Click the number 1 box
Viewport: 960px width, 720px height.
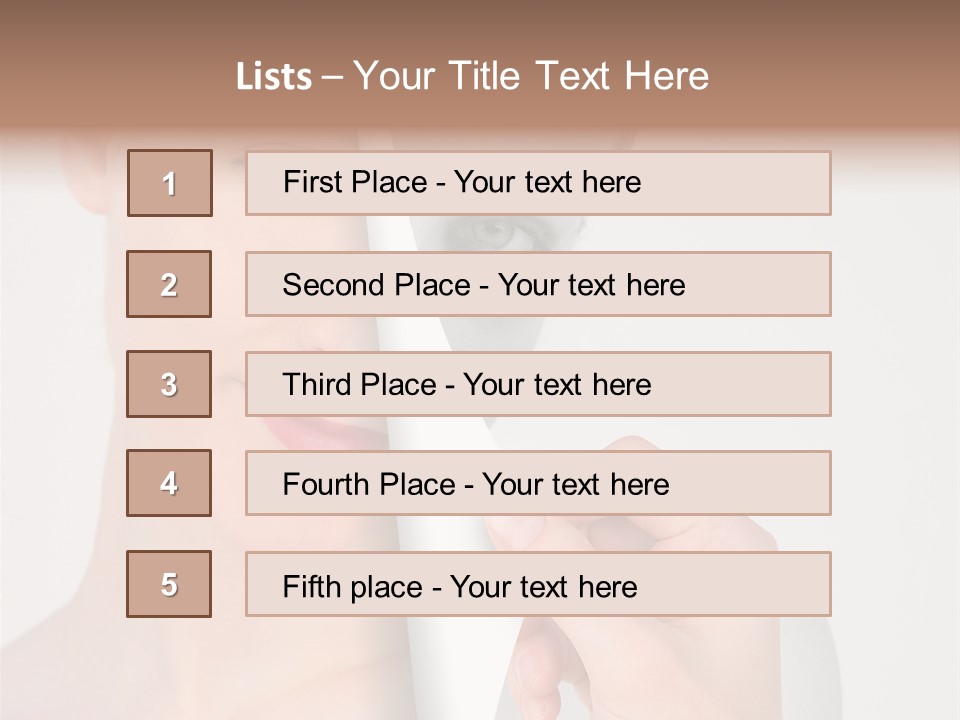170,183
